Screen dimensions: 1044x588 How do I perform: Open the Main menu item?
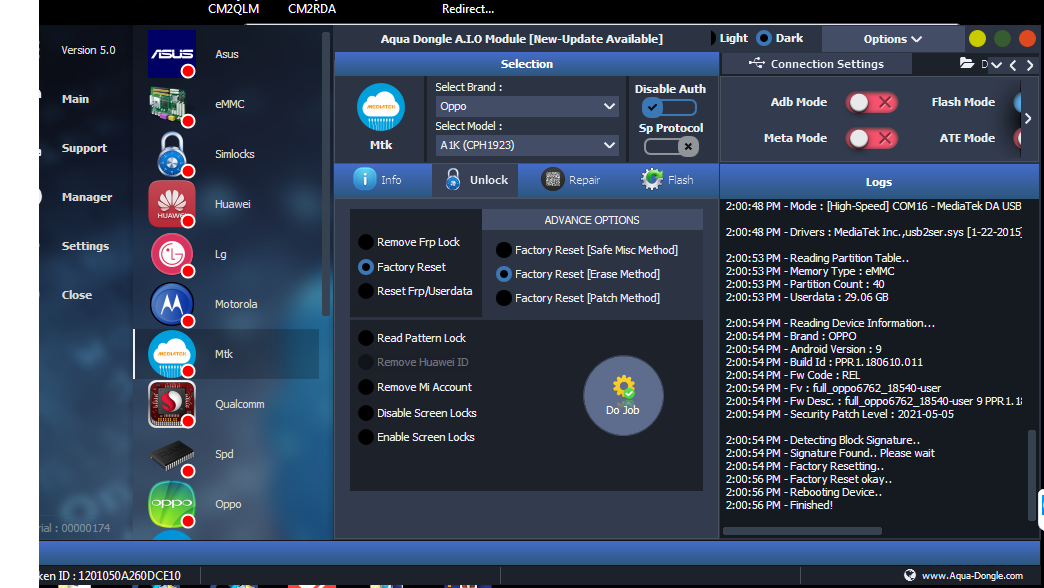click(x=75, y=99)
